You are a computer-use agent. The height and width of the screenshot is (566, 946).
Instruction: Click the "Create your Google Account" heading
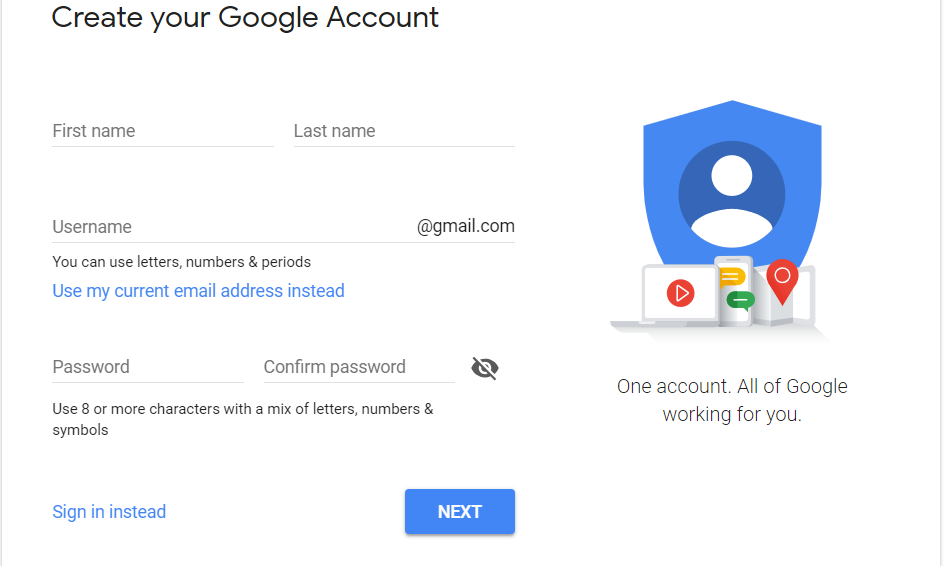(x=245, y=17)
